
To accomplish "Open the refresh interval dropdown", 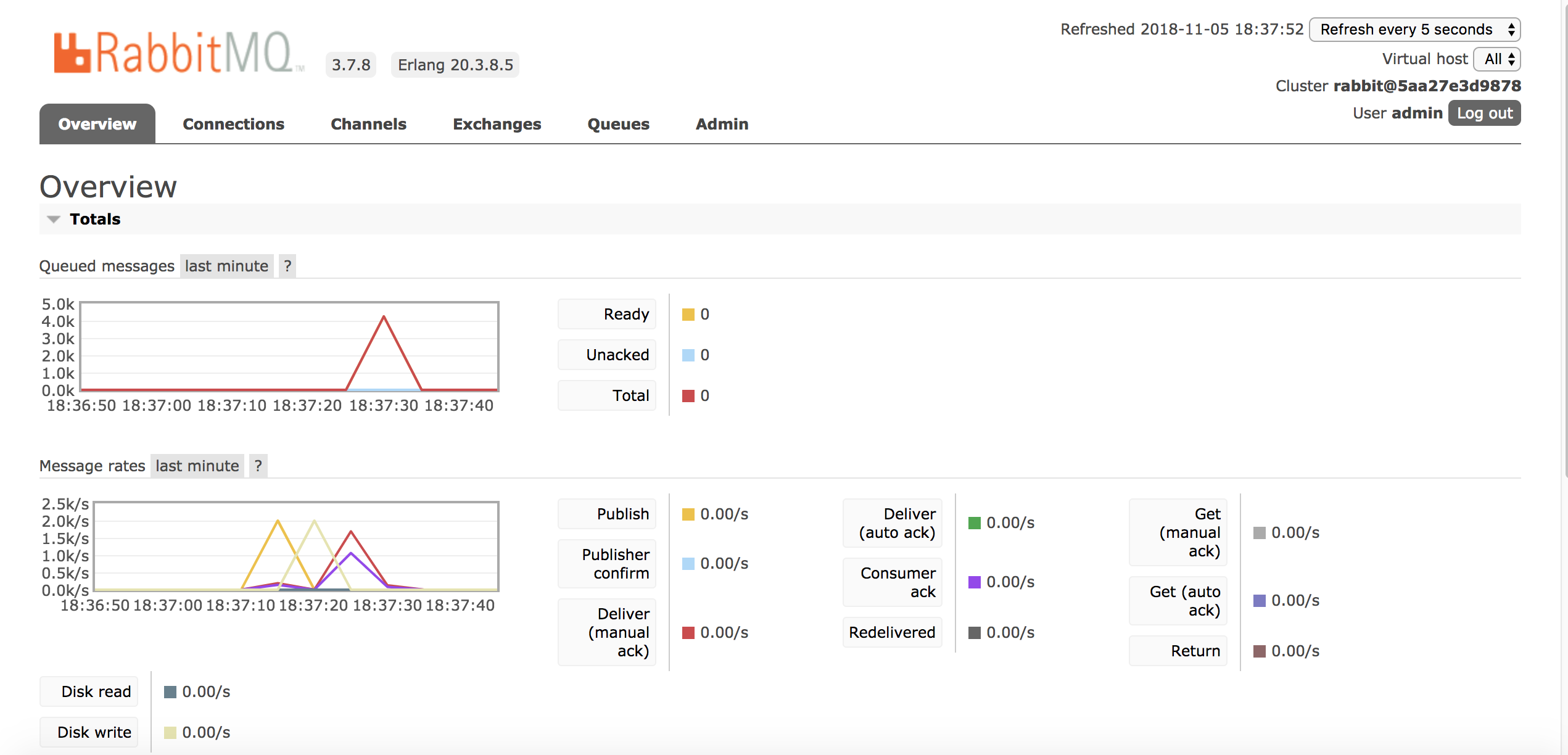I will [x=1415, y=29].
